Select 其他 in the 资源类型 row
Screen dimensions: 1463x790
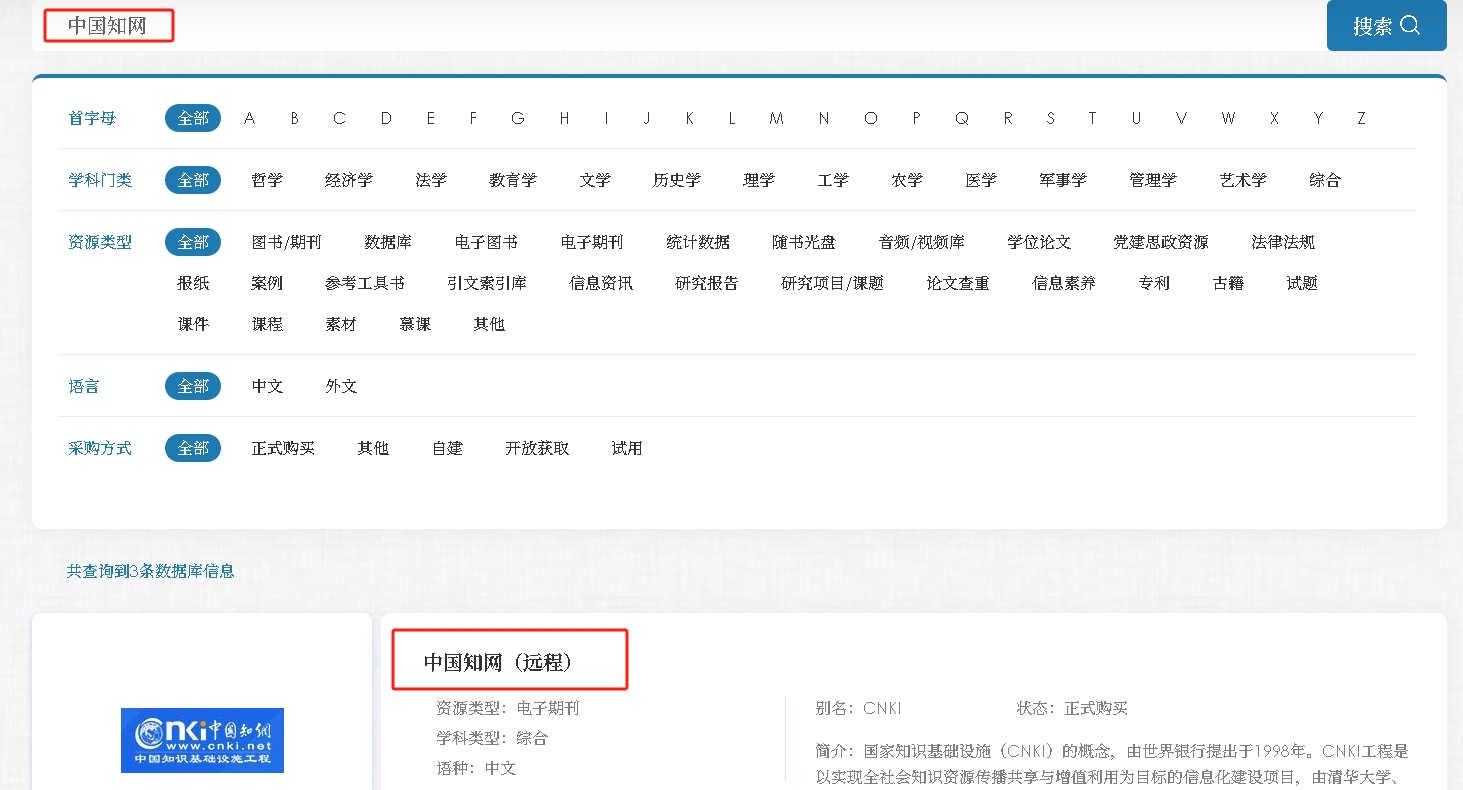click(489, 324)
